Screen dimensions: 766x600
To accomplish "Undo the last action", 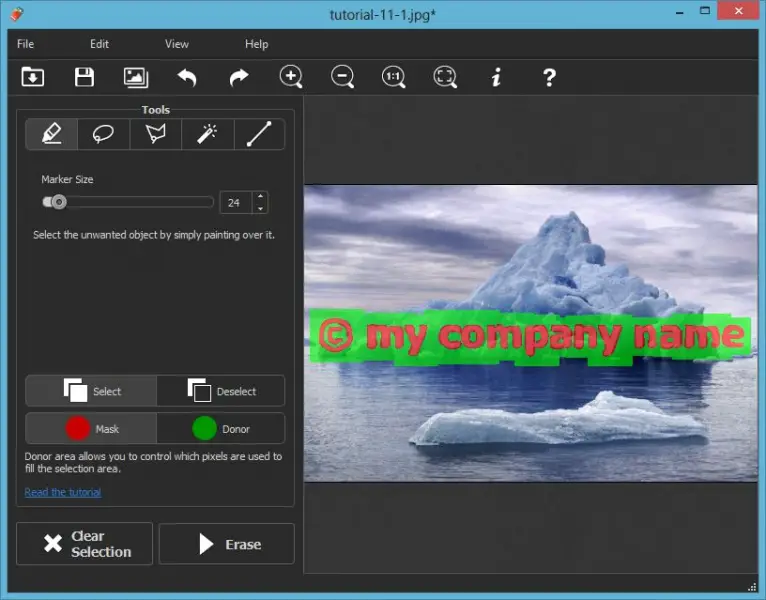I will point(187,77).
